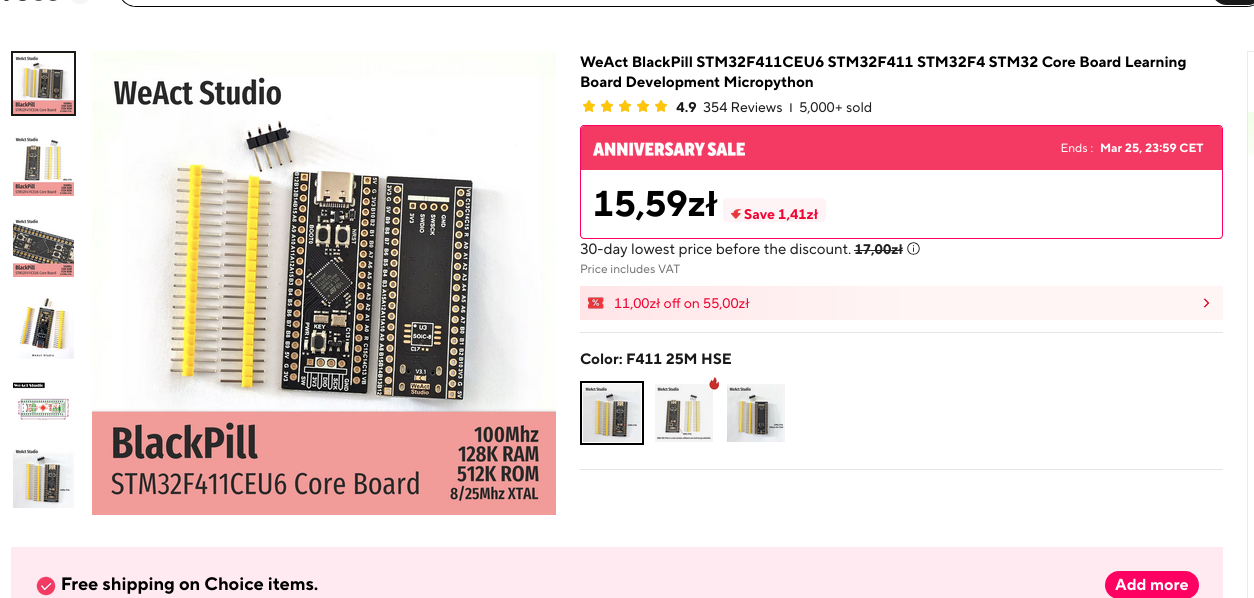Click the large BlackPill product image
The height and width of the screenshot is (598, 1254).
[x=324, y=283]
